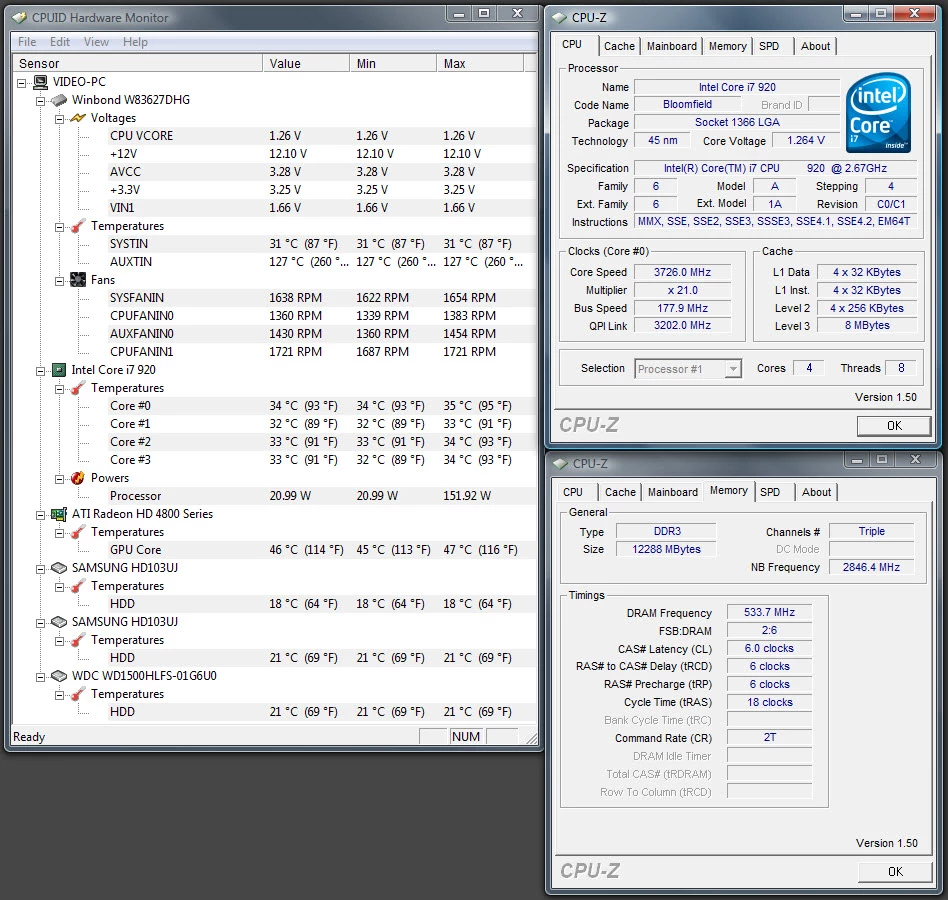This screenshot has width=948, height=900.
Task: Open the Help menu in Hardware Monitor
Action: click(x=135, y=42)
